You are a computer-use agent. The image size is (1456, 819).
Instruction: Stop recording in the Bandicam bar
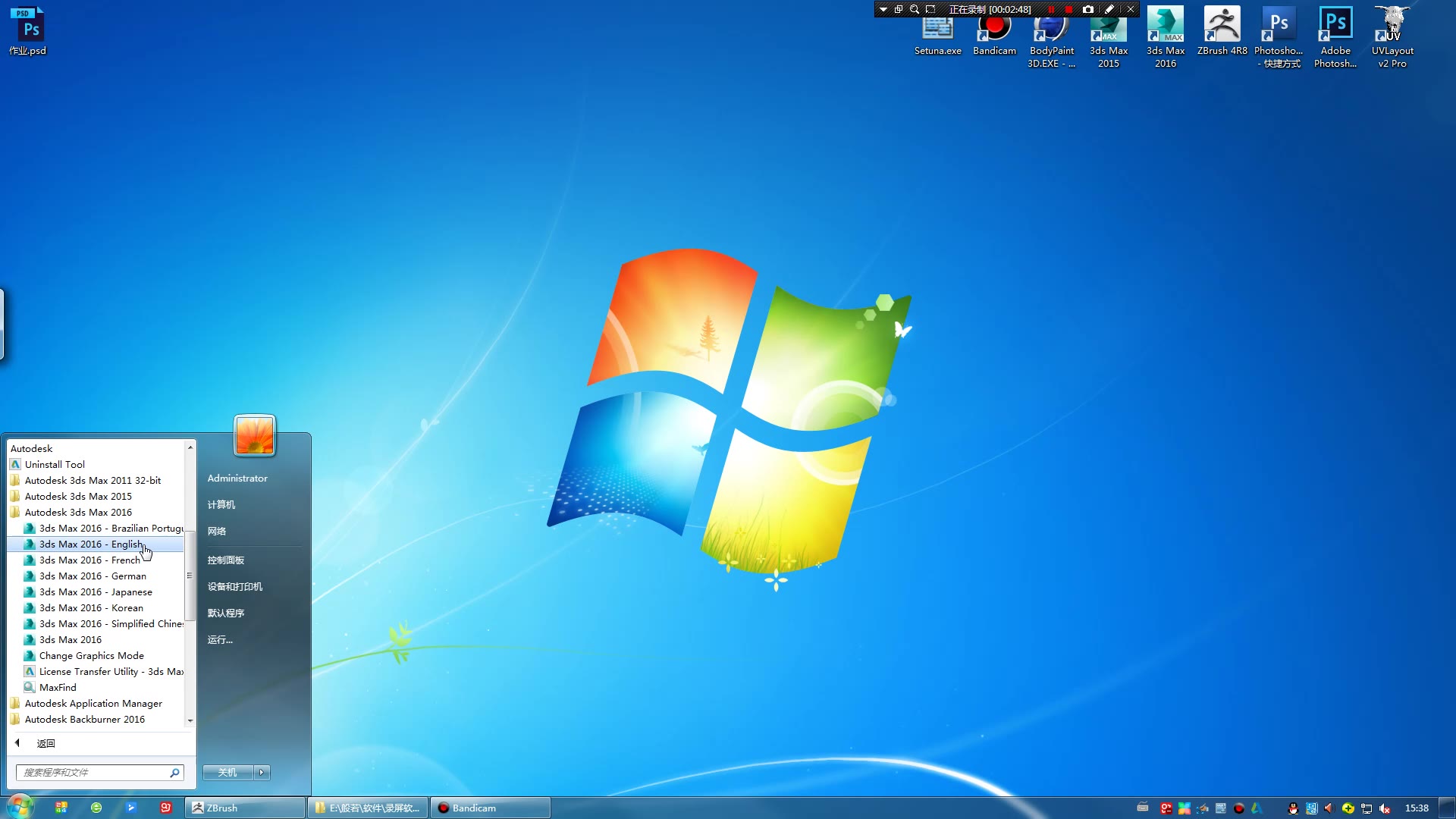pos(1068,10)
